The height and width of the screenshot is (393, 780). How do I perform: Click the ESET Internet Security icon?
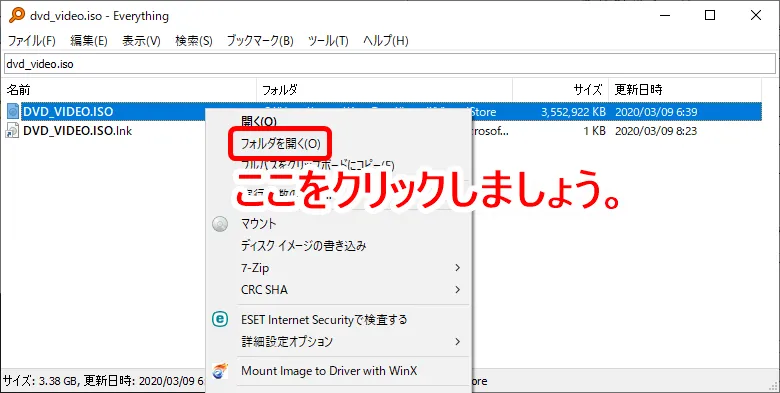pos(220,319)
